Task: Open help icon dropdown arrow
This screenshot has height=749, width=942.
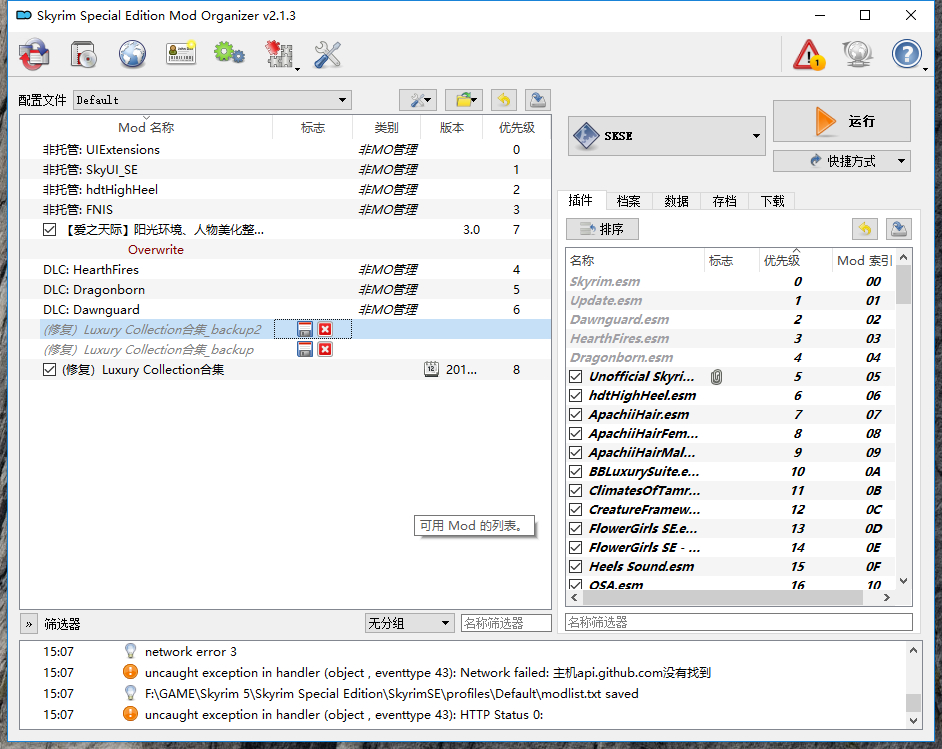Action: (926, 68)
